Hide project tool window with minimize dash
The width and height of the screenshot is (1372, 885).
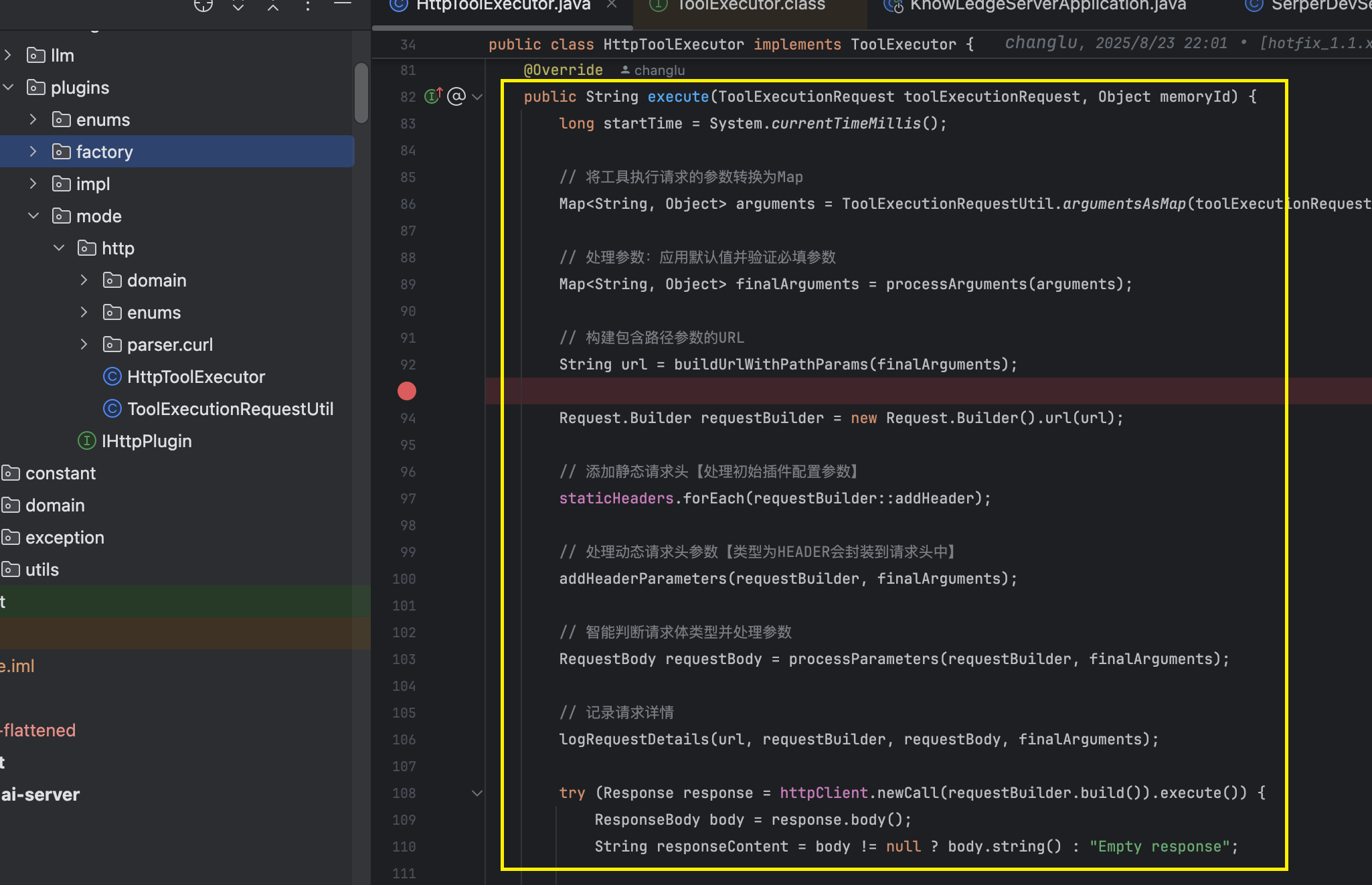[342, 4]
